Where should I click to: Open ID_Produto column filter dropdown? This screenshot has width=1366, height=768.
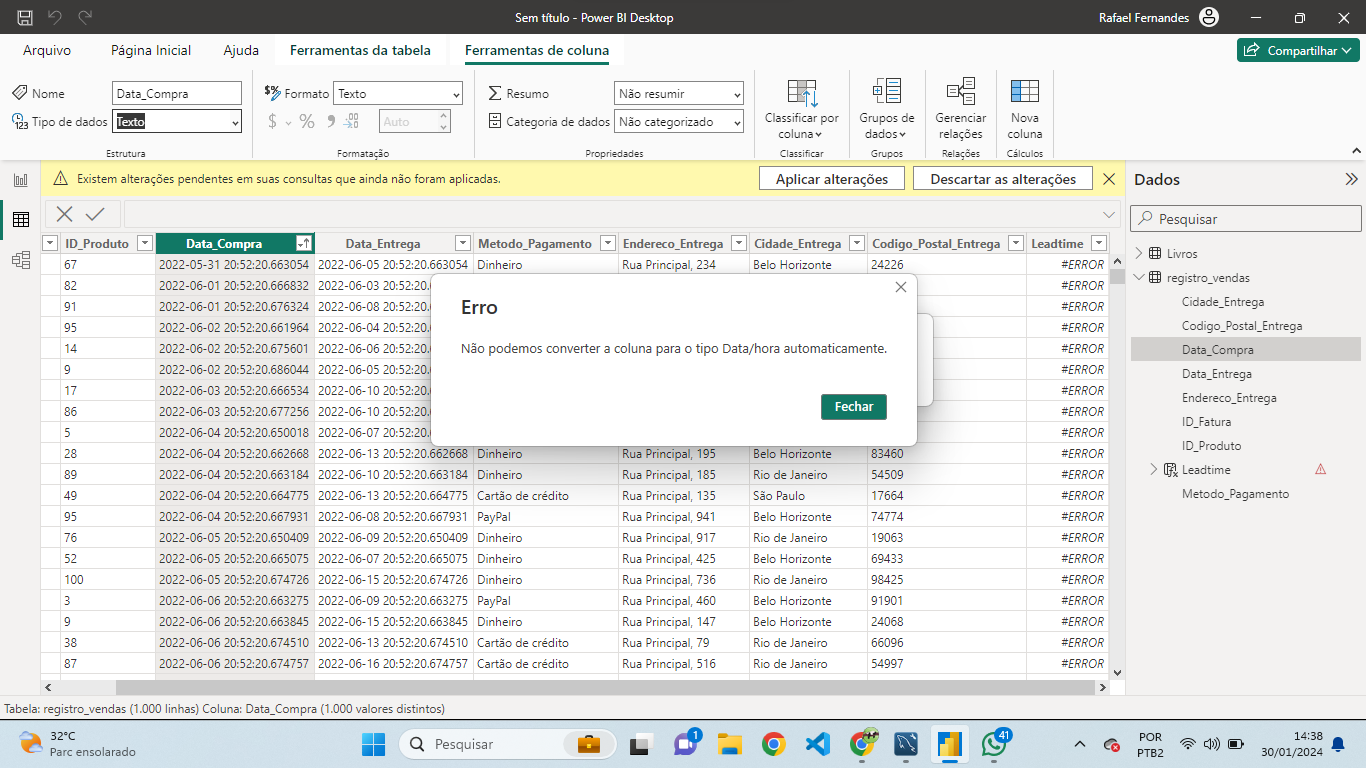[145, 243]
